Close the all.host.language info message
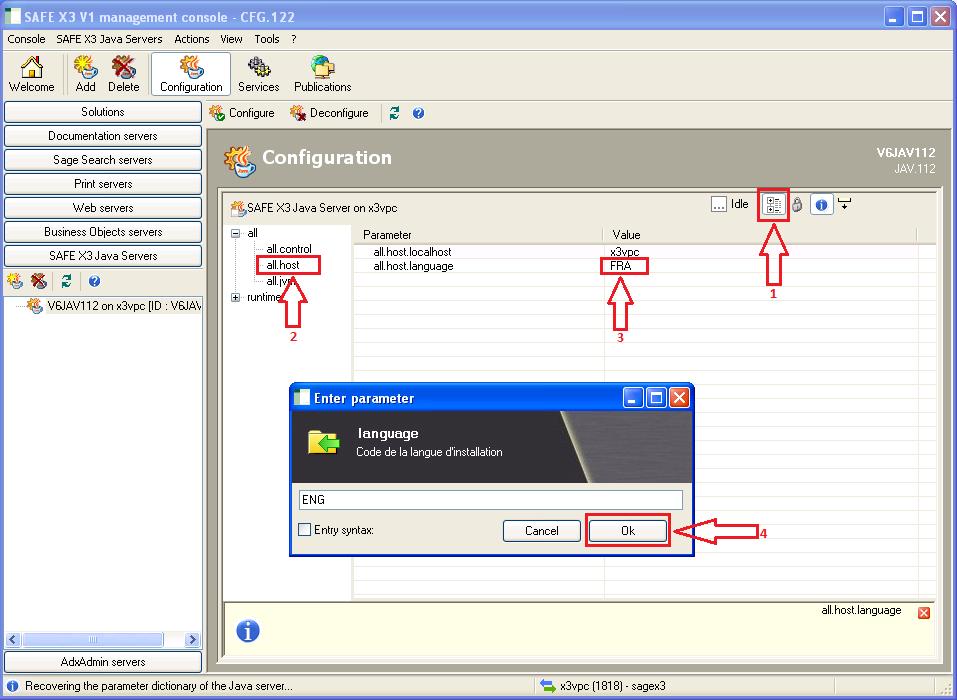The image size is (957, 700). point(924,613)
